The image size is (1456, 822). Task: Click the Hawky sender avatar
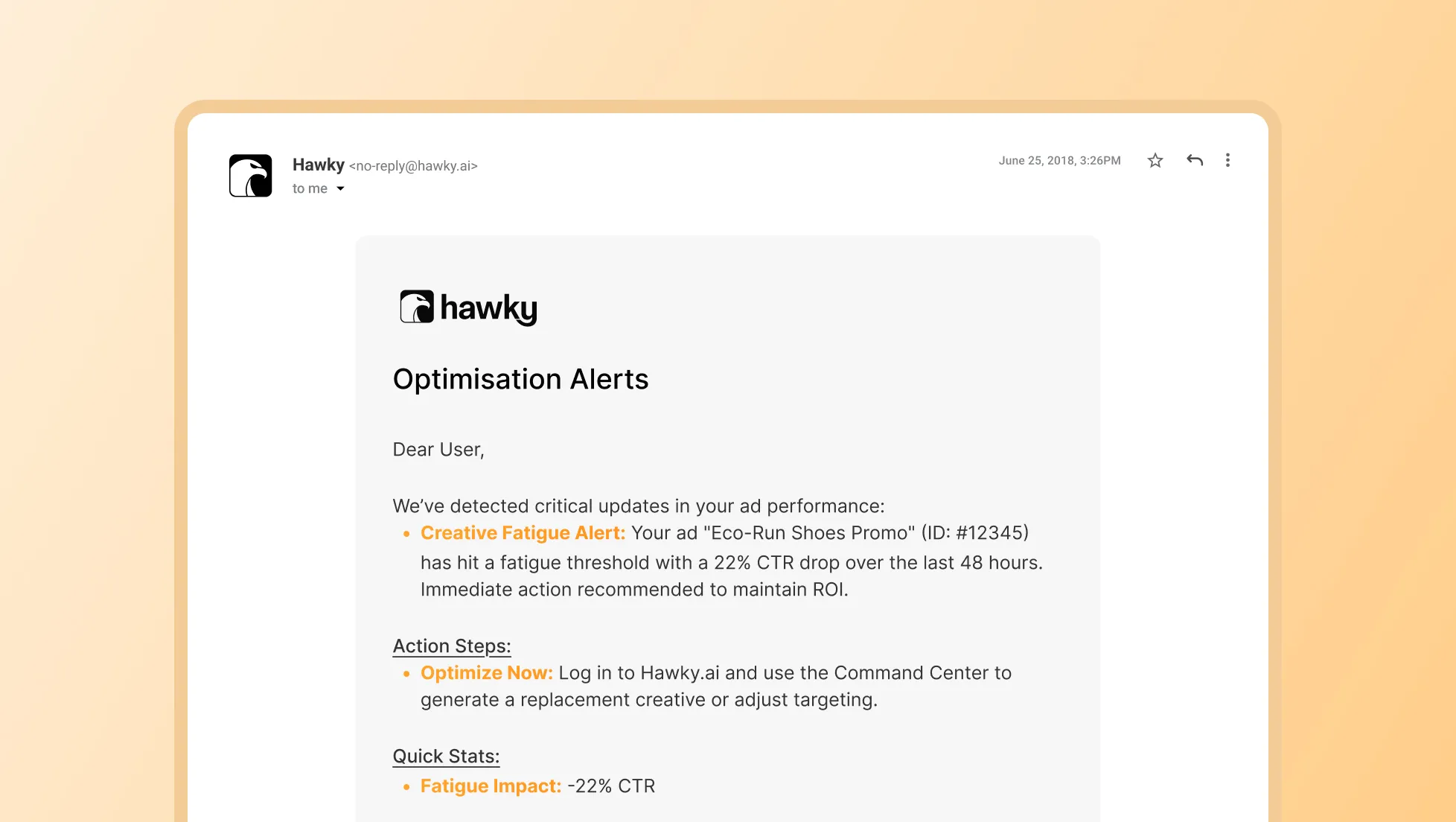(x=250, y=176)
